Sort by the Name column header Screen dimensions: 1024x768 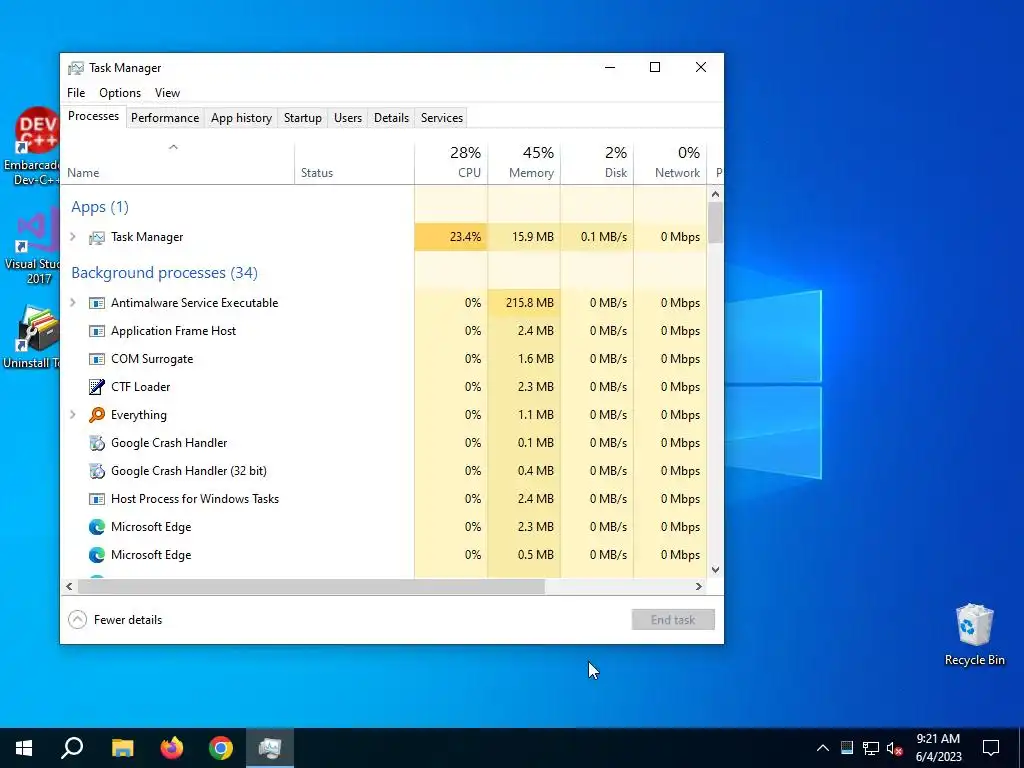(178, 163)
